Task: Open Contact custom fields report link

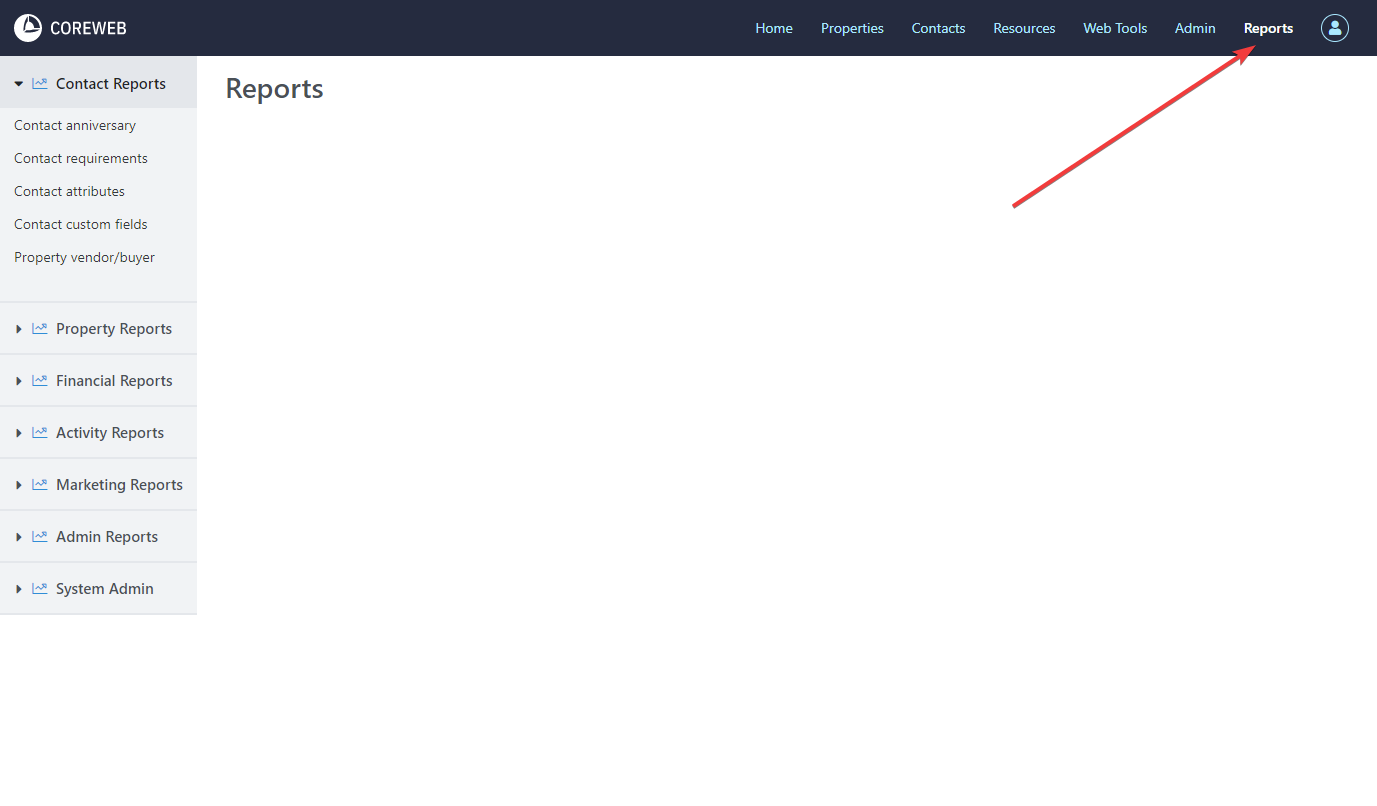Action: (81, 225)
